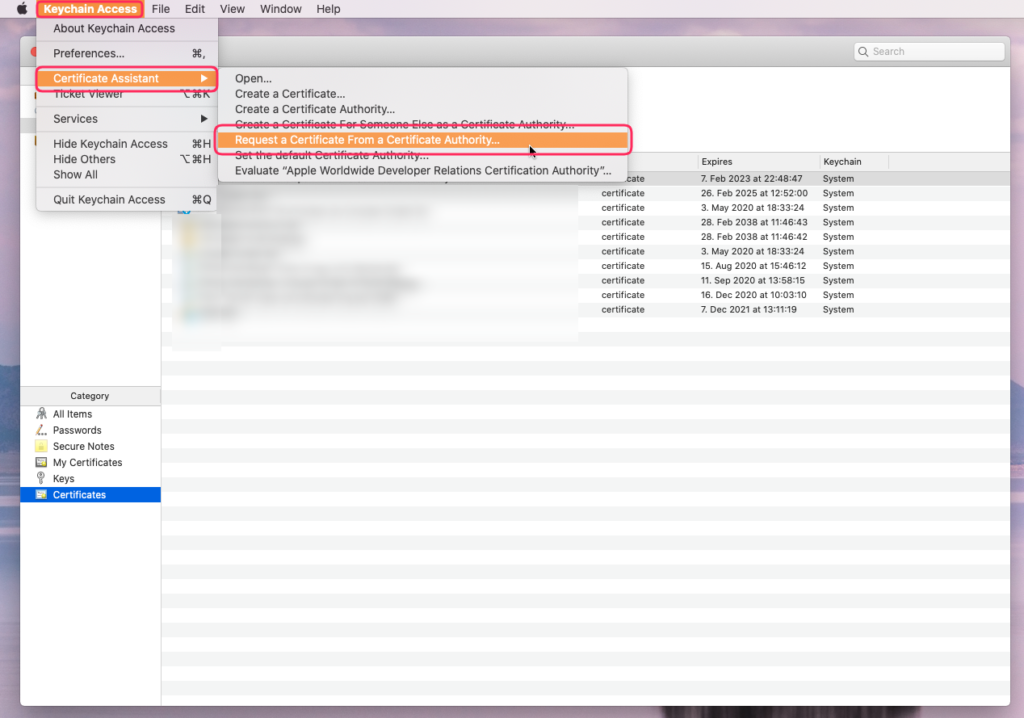
Task: Choose Request a Certificate From a Certificate Authority
Action: click(423, 140)
